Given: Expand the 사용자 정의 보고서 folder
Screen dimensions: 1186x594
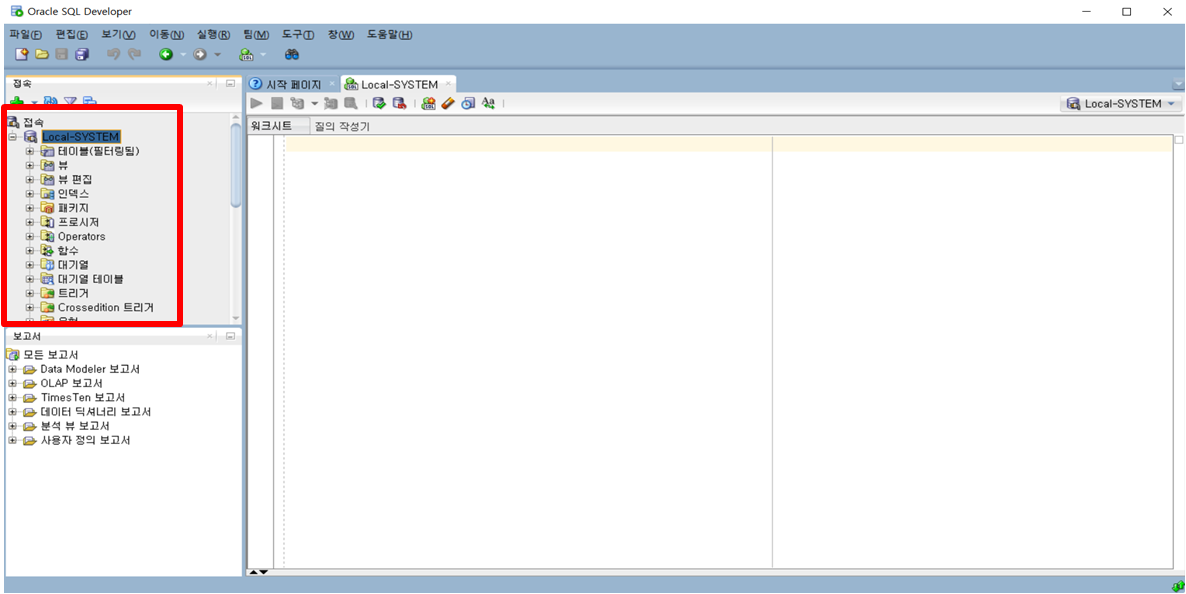Looking at the screenshot, I should click(x=12, y=440).
